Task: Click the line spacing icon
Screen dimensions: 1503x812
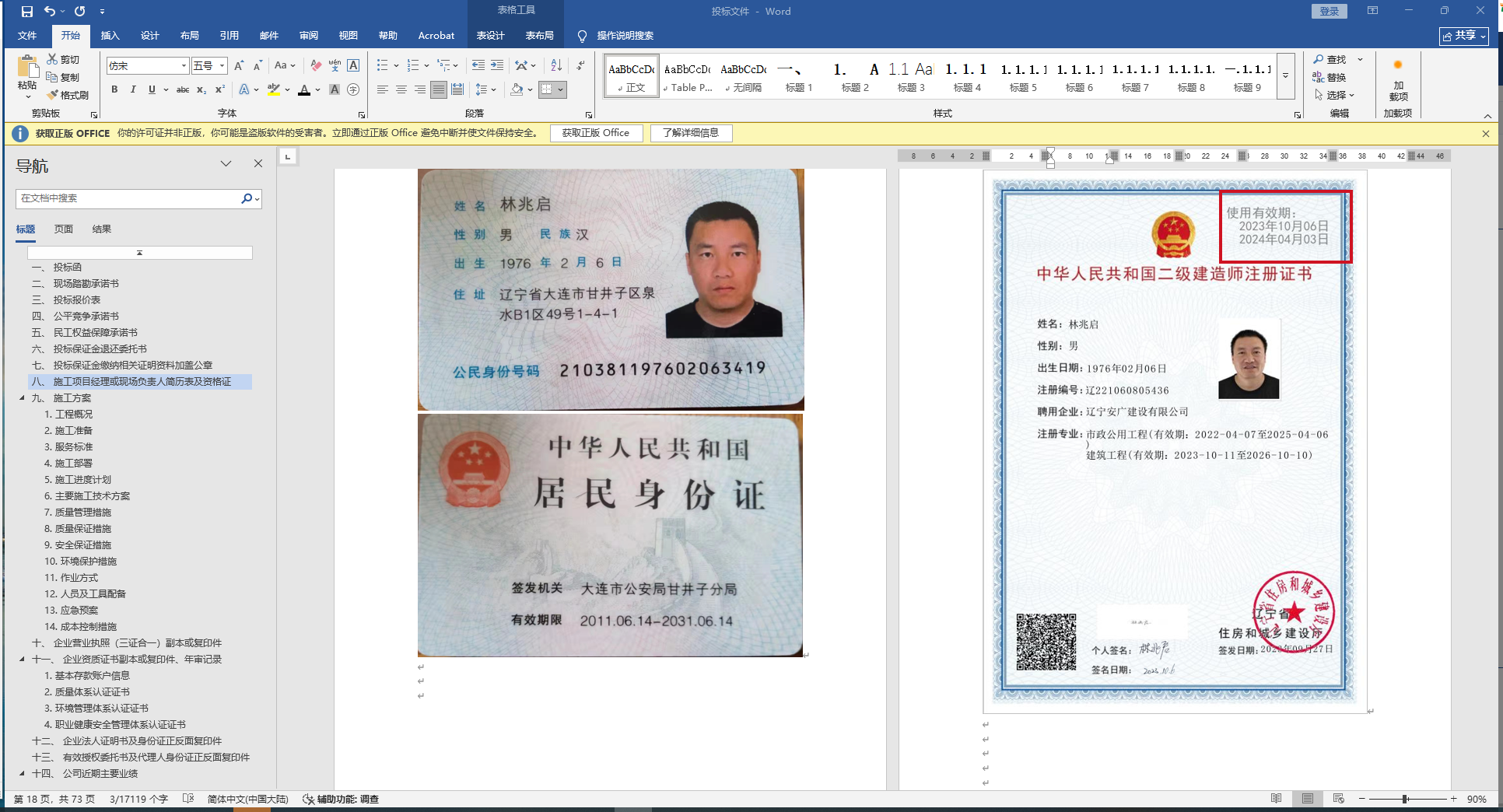Action: click(x=482, y=89)
